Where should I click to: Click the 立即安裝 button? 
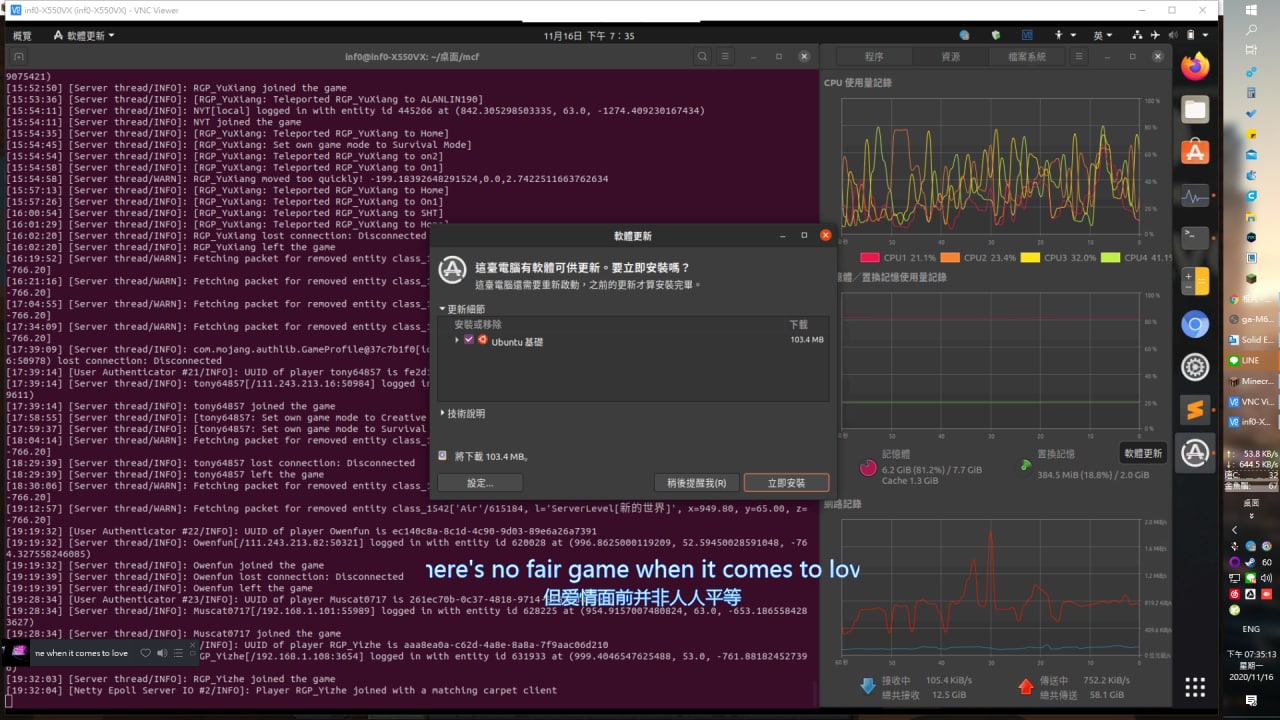[786, 483]
